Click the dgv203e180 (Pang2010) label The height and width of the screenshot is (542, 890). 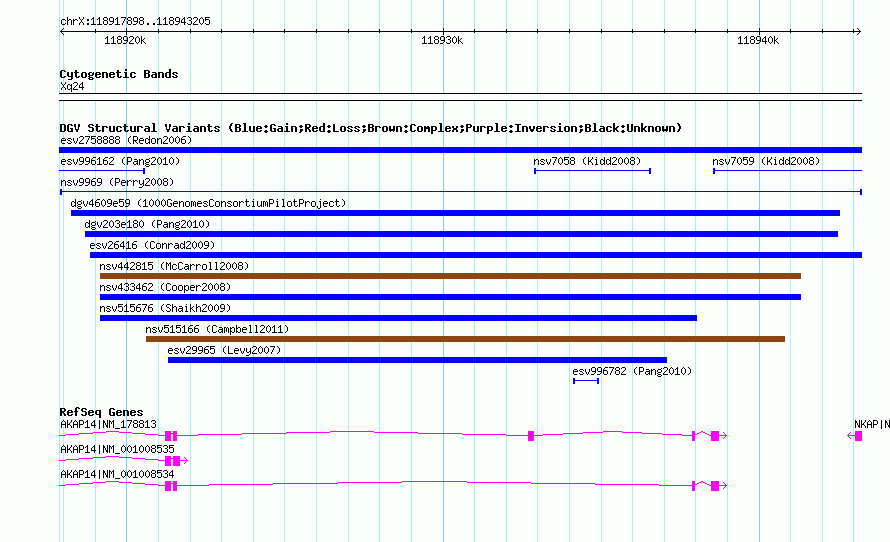(x=147, y=224)
